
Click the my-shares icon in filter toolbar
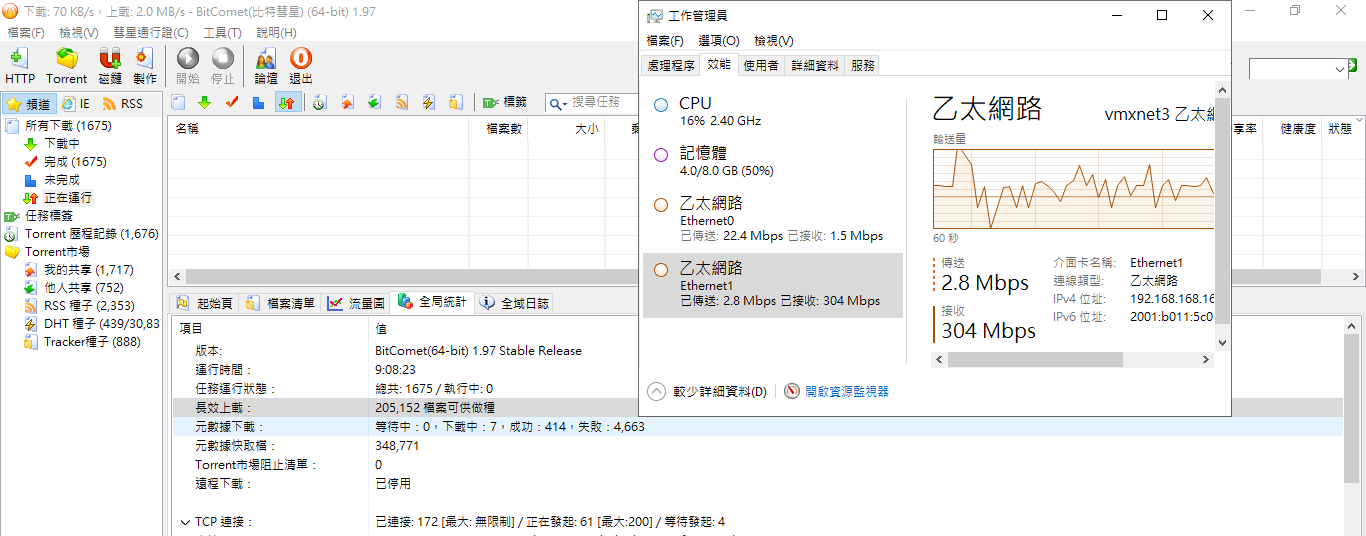pos(347,102)
